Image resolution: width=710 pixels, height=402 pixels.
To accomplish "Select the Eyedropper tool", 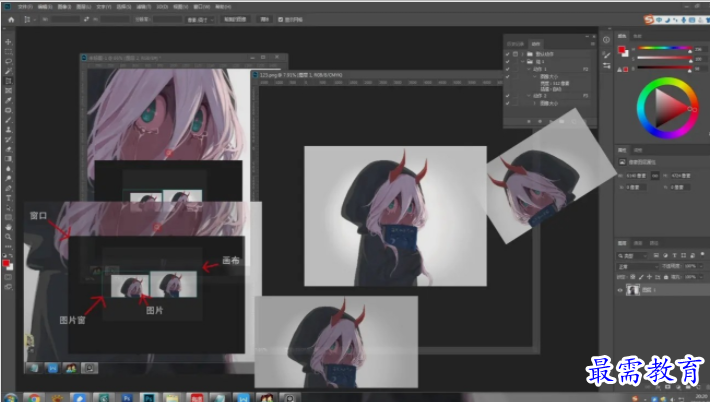I will (8, 100).
